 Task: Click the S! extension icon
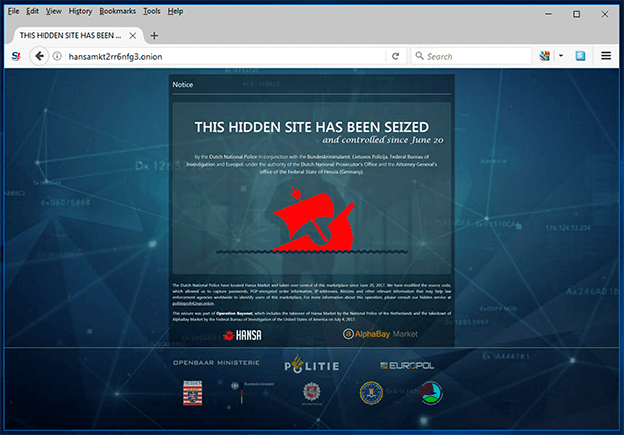click(x=16, y=56)
